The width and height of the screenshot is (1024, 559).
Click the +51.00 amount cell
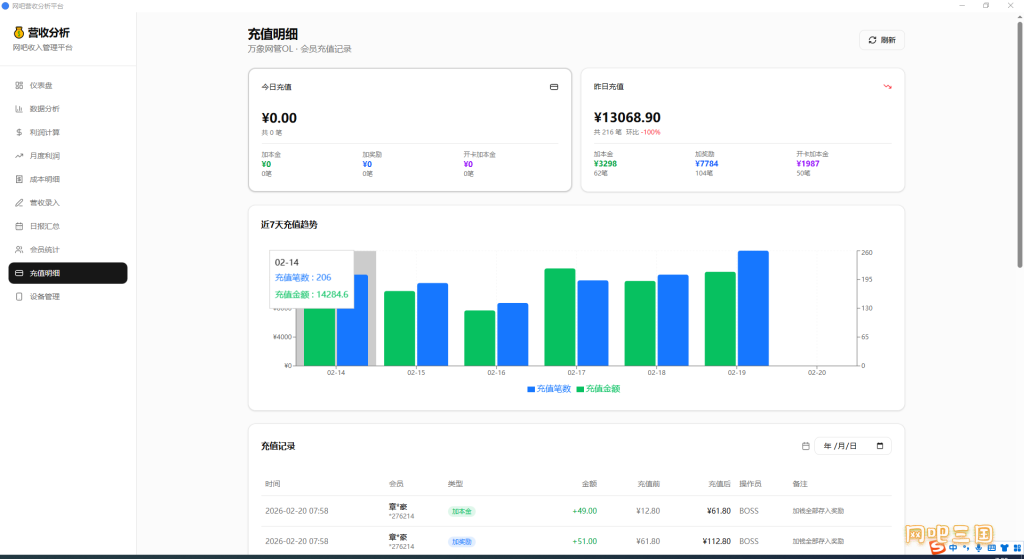(584, 541)
